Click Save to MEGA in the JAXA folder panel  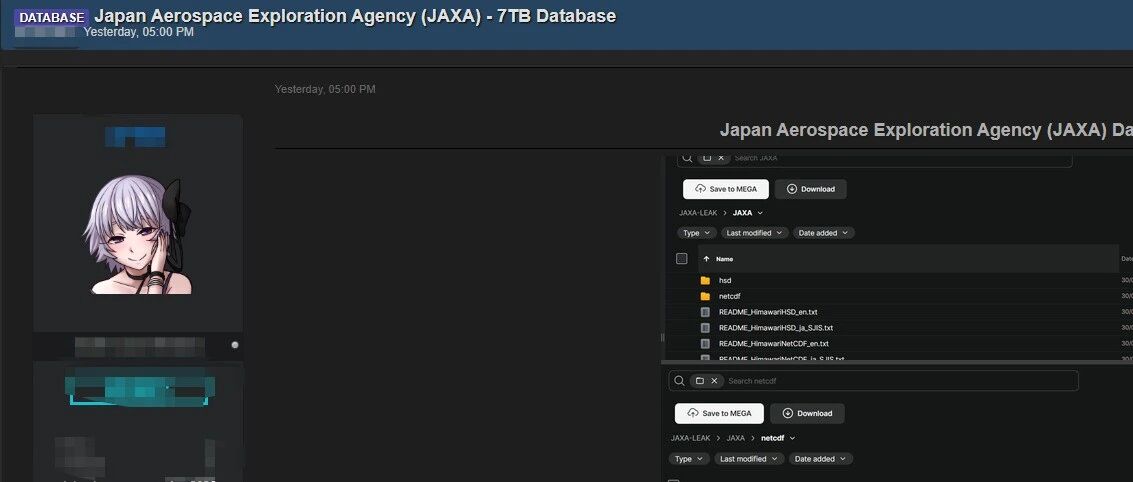pos(725,189)
